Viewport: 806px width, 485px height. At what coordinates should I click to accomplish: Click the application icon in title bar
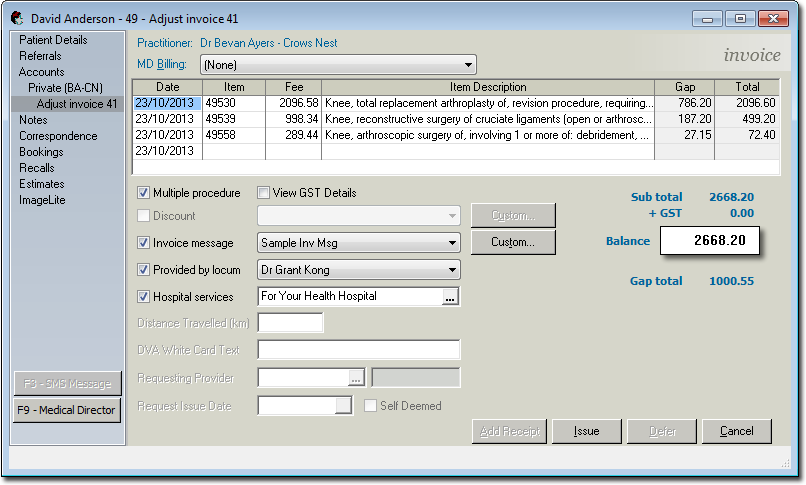tap(17, 18)
